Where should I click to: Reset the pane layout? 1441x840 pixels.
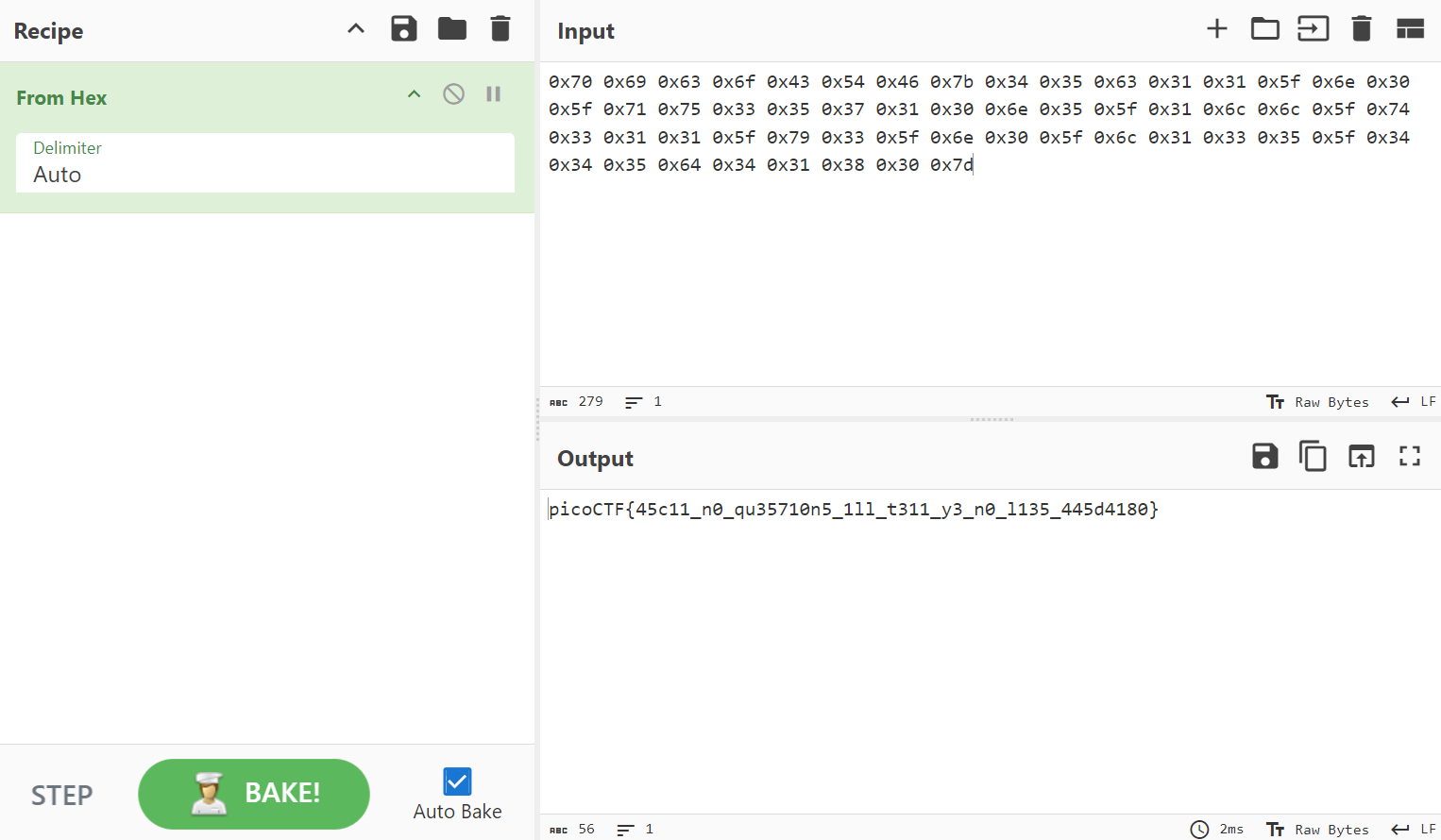click(x=1410, y=29)
